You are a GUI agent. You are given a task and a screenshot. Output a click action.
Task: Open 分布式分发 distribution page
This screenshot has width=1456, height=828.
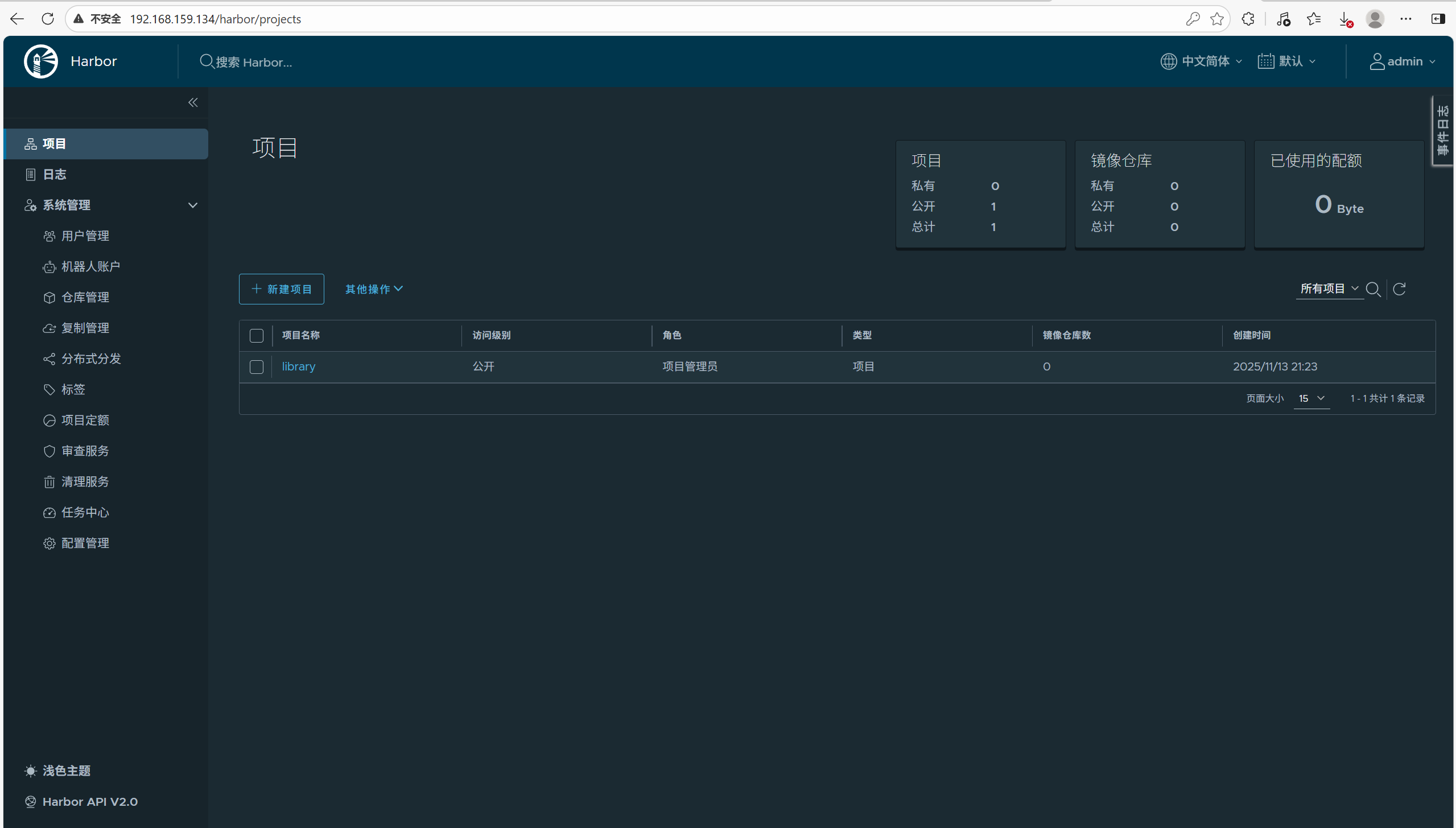click(91, 359)
